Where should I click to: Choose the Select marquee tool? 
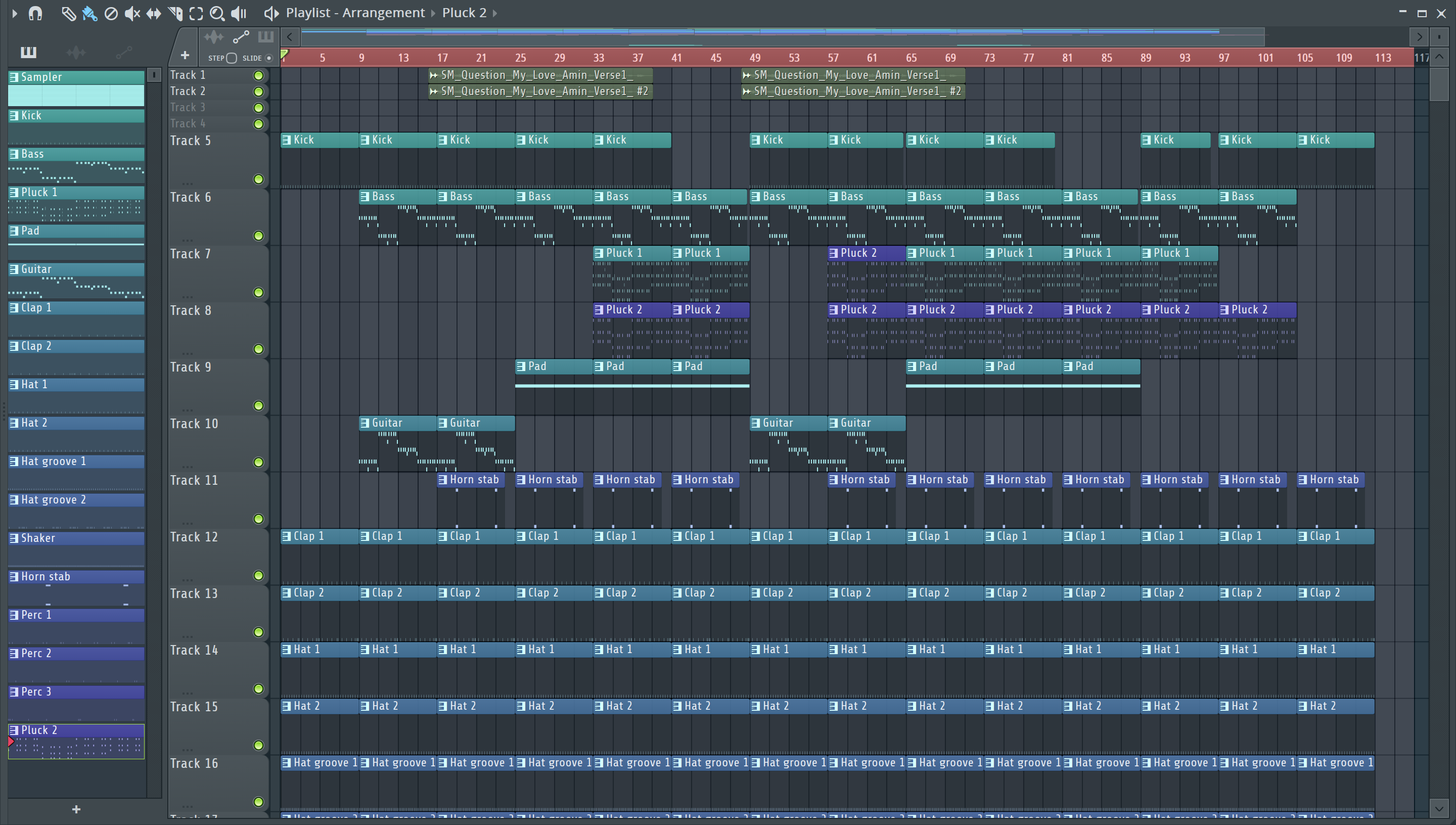[196, 13]
